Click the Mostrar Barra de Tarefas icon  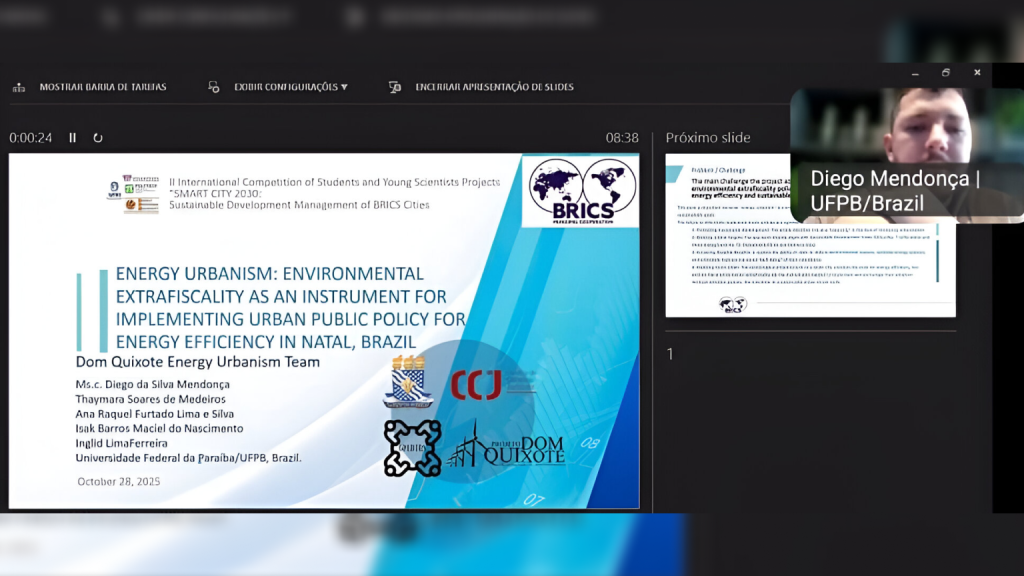pos(19,87)
